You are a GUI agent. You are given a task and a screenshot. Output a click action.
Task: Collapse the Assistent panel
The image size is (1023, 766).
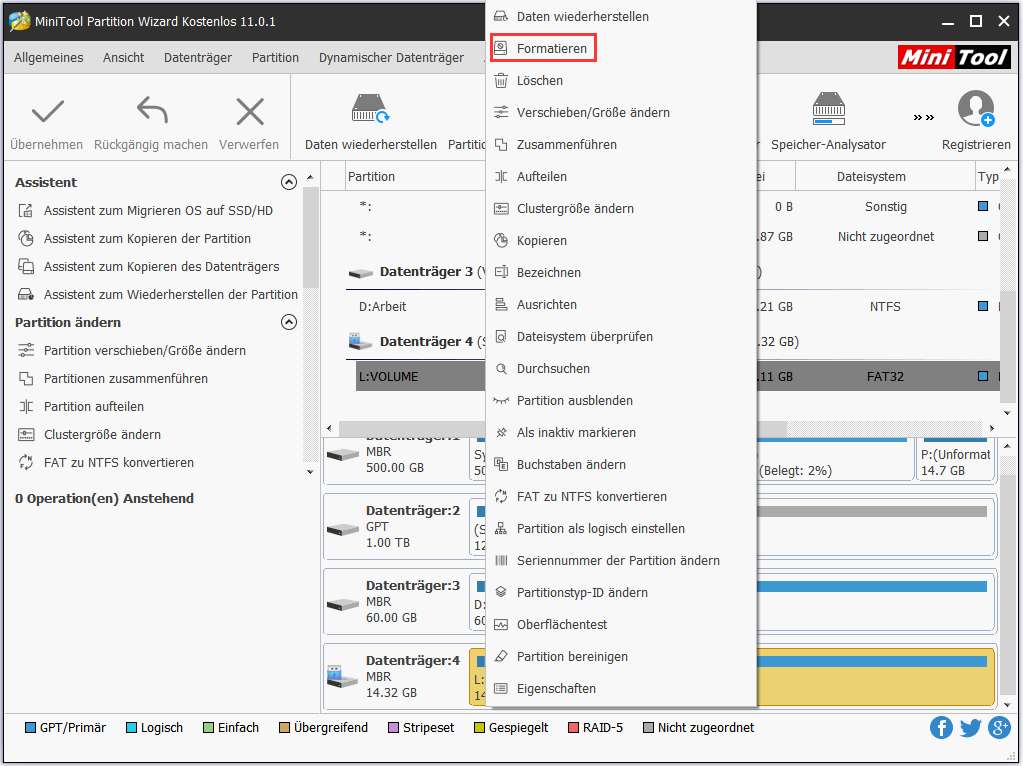[289, 182]
